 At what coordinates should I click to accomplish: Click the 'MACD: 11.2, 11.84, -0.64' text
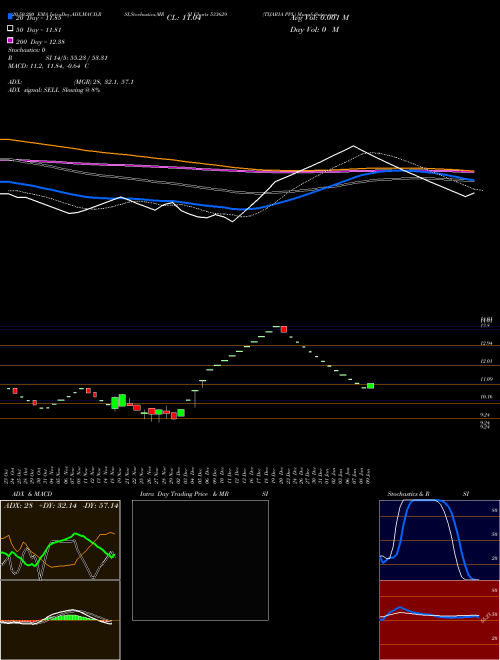tap(48, 66)
